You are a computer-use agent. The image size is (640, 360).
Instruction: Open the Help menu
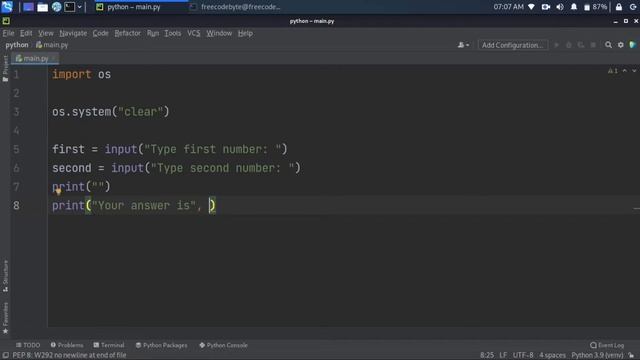click(245, 33)
